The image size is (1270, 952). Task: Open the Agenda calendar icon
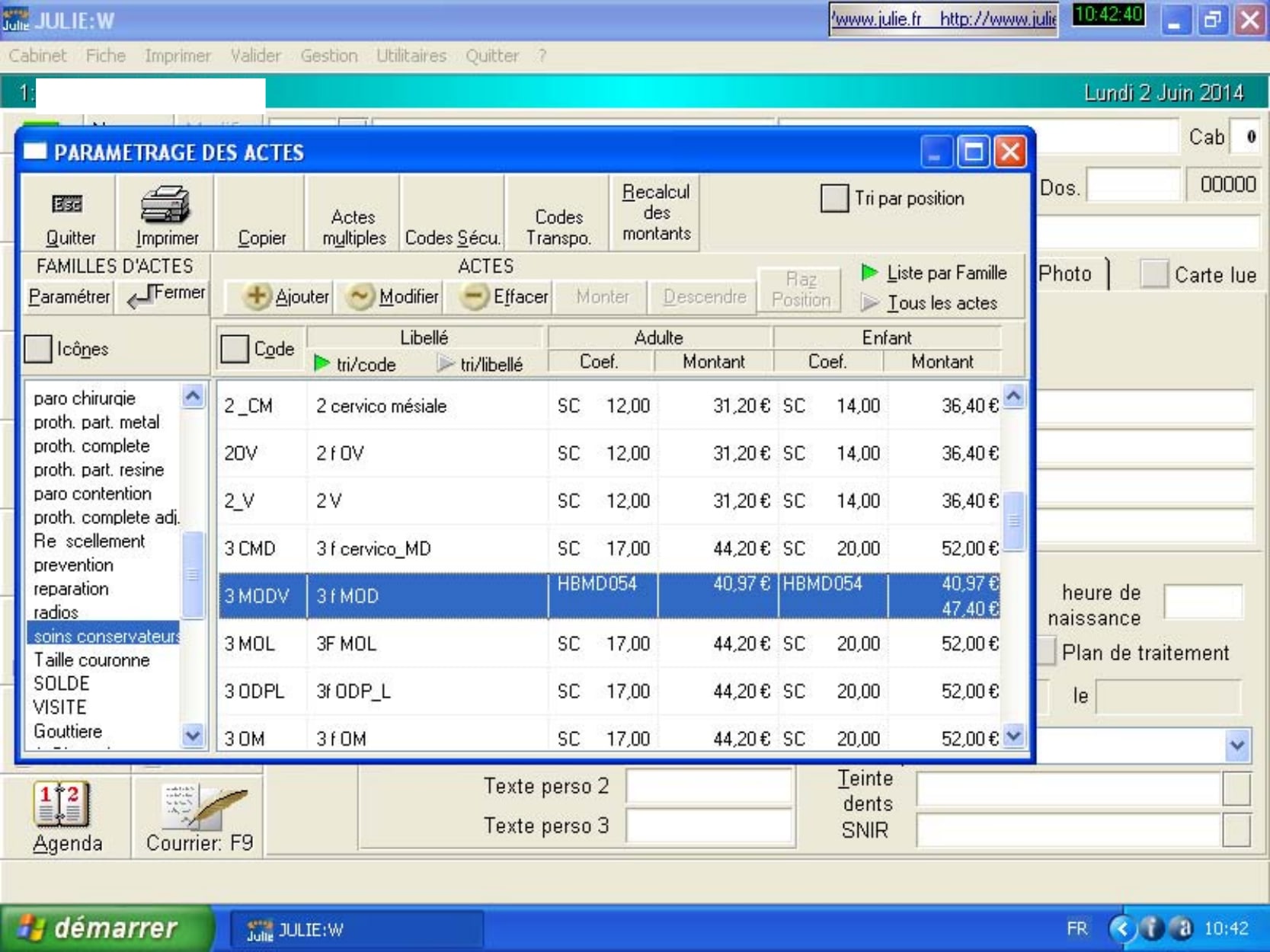[62, 805]
